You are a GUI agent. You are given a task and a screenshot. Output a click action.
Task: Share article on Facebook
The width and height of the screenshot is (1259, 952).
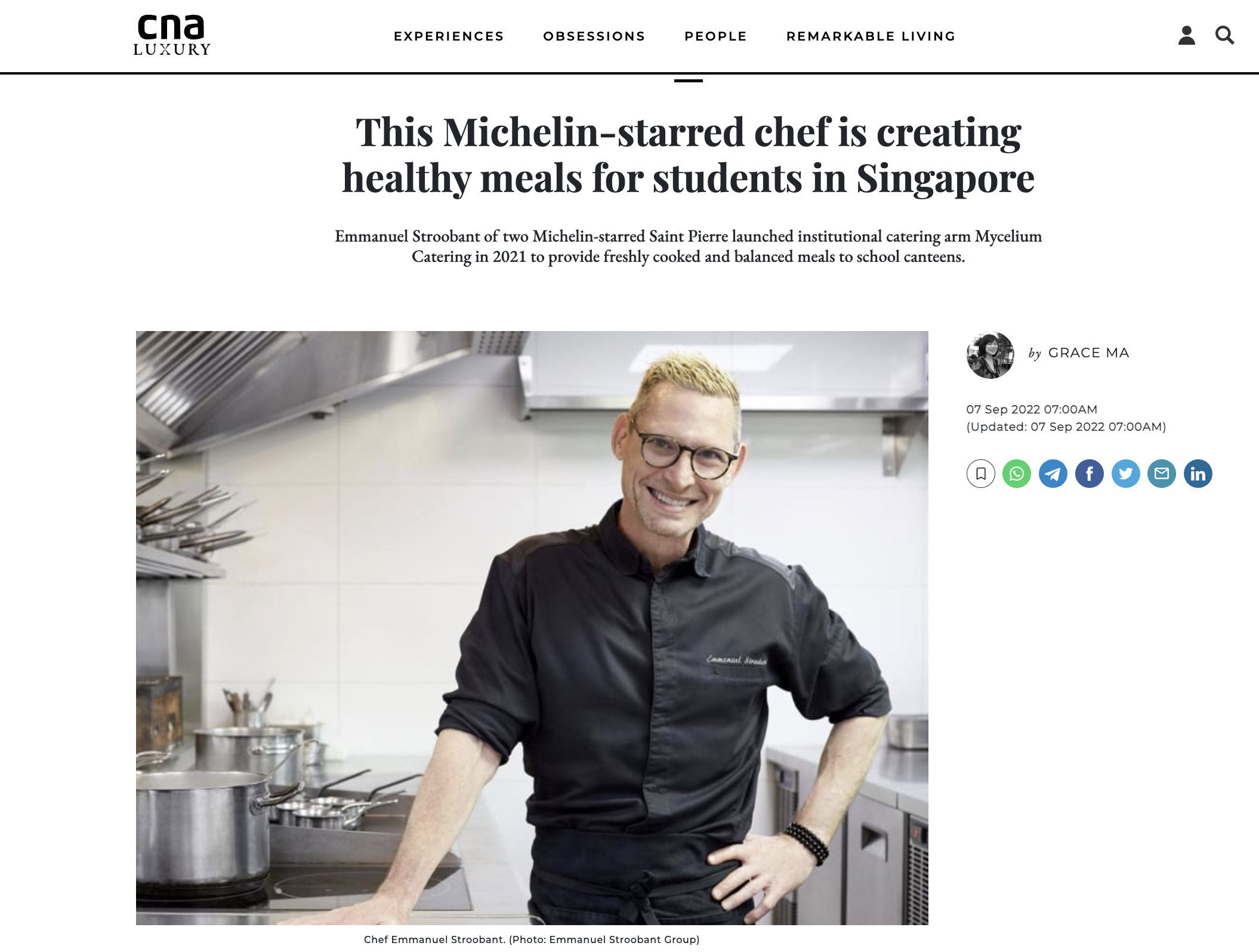[1090, 474]
